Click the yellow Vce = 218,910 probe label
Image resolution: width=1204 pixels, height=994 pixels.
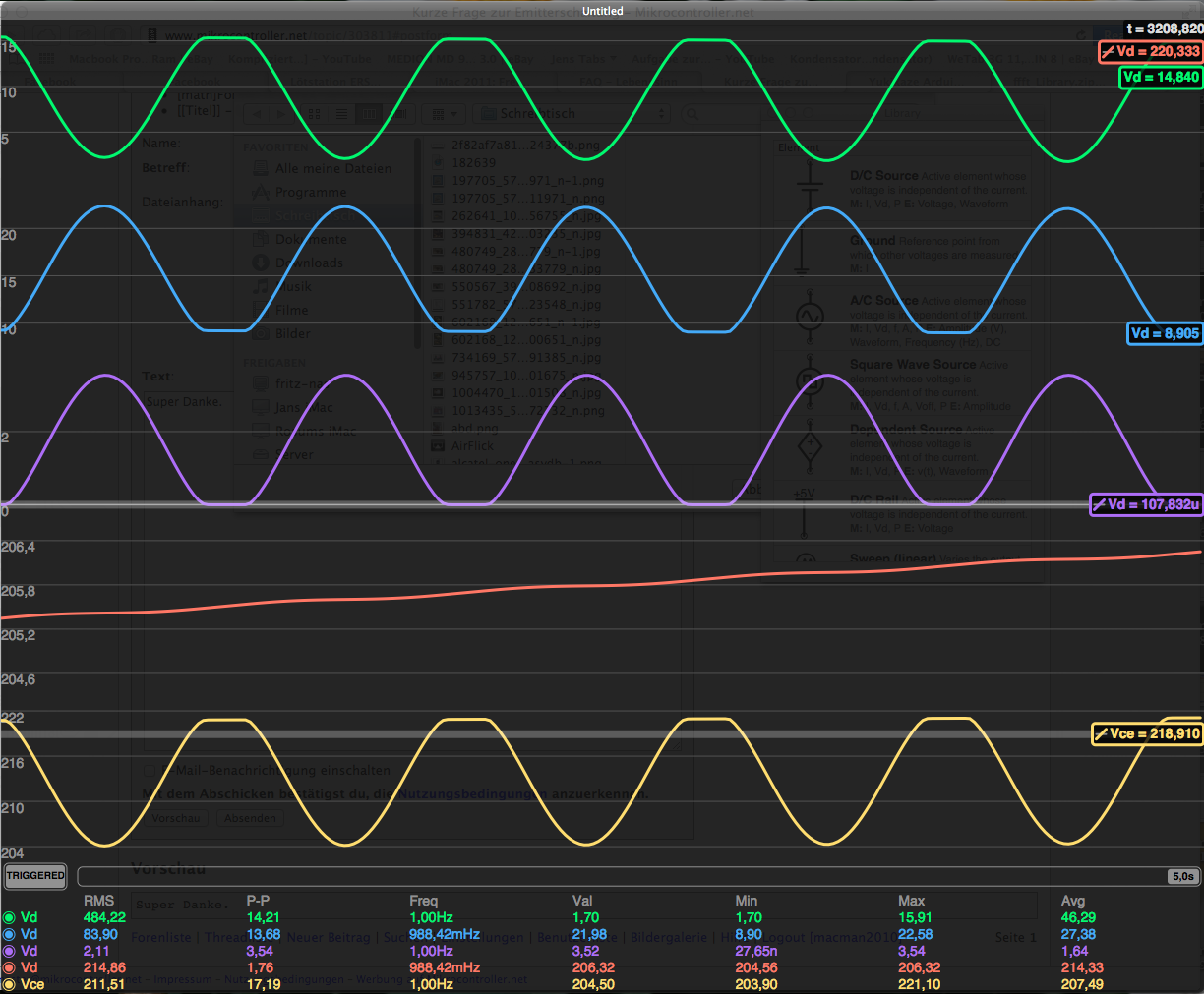click(x=1147, y=733)
